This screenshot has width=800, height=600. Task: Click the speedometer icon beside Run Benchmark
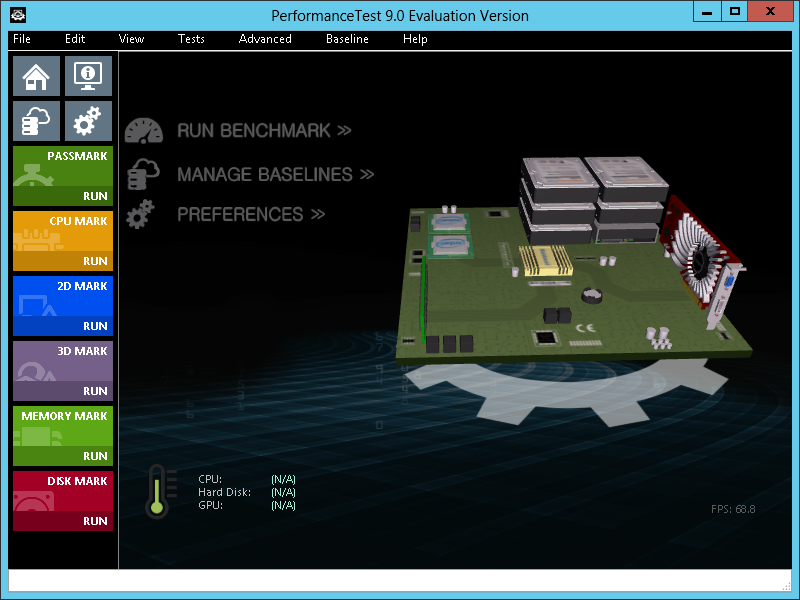tap(144, 131)
